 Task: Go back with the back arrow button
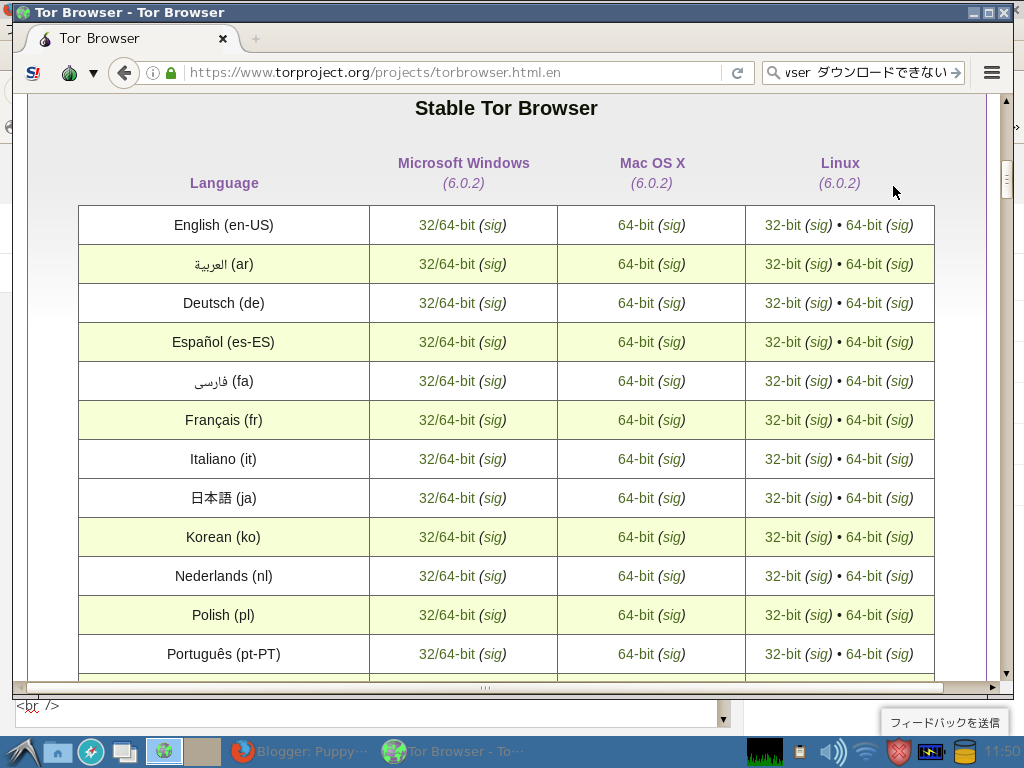click(123, 72)
